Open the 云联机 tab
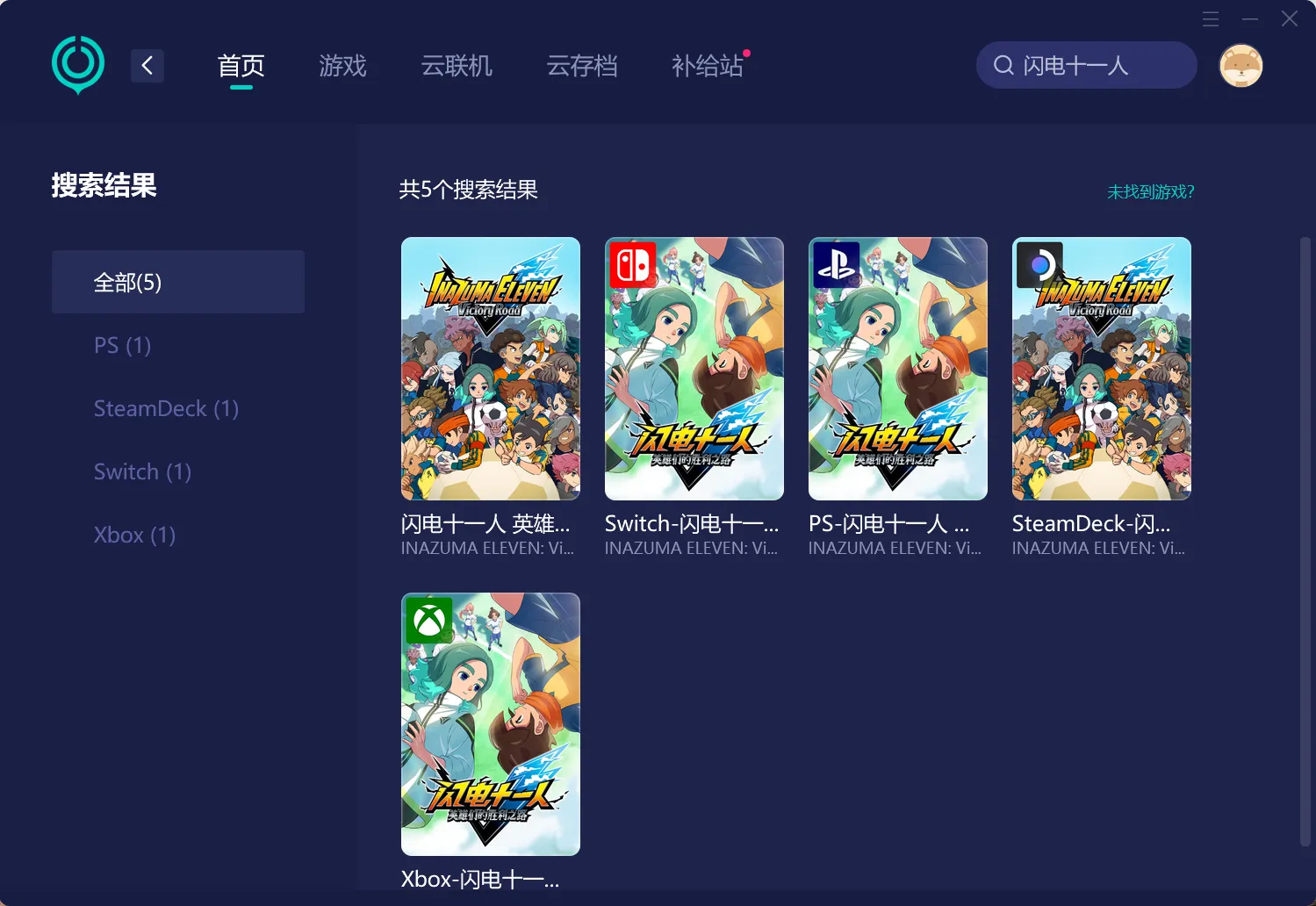The image size is (1316, 906). (457, 66)
